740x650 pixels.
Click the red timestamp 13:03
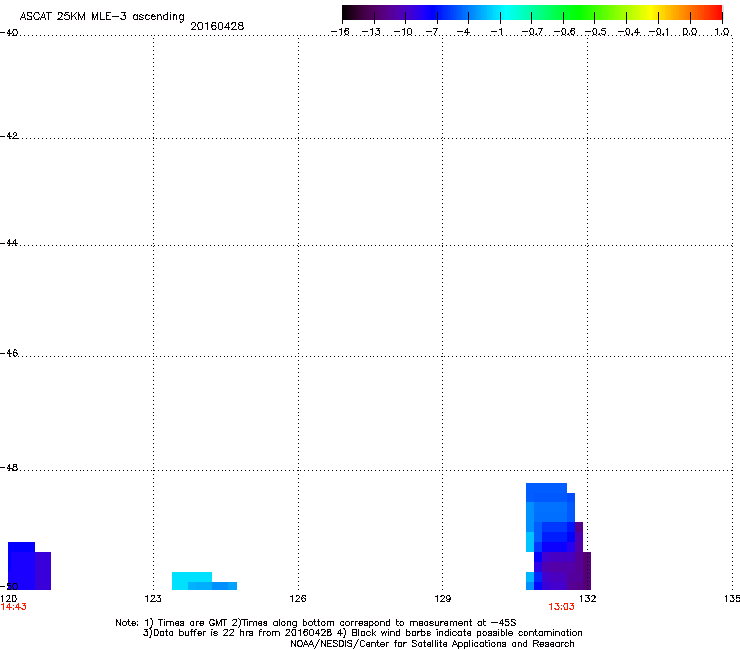[561, 607]
